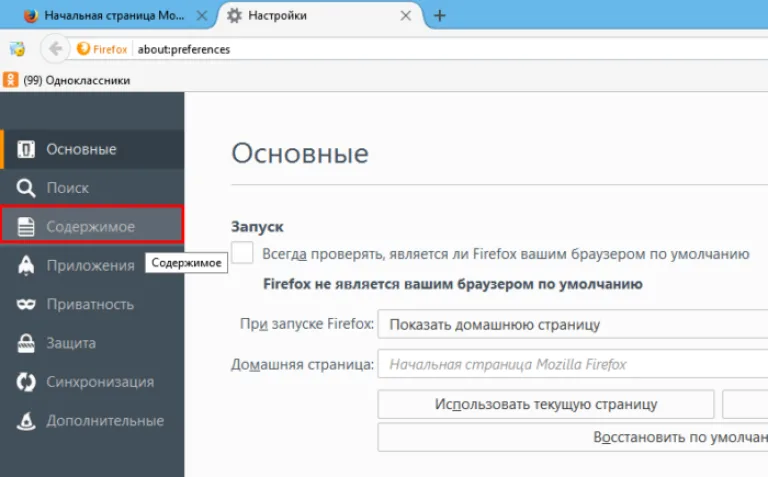The width and height of the screenshot is (768, 477).
Task: Open the Содержимое settings section
Action: (92, 225)
